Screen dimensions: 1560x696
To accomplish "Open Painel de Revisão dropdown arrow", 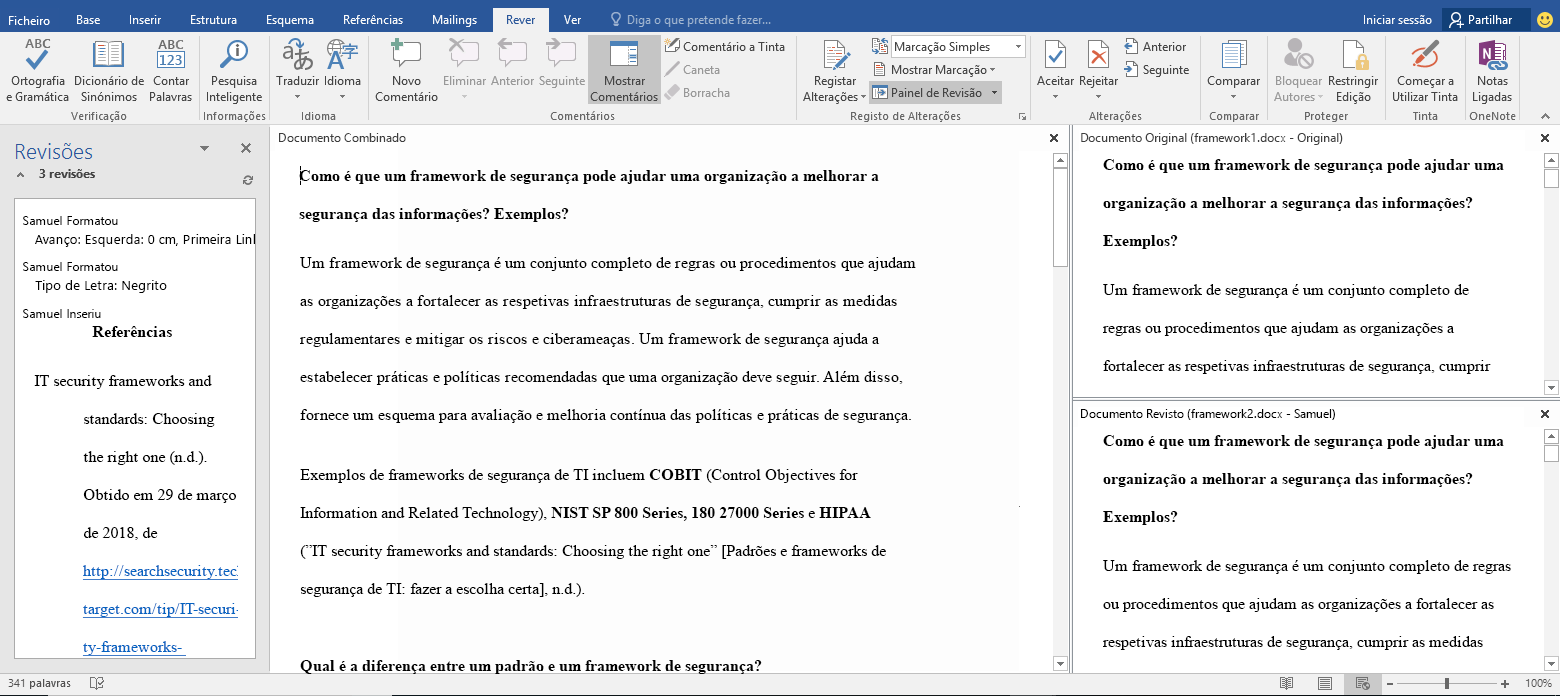I will [x=994, y=93].
